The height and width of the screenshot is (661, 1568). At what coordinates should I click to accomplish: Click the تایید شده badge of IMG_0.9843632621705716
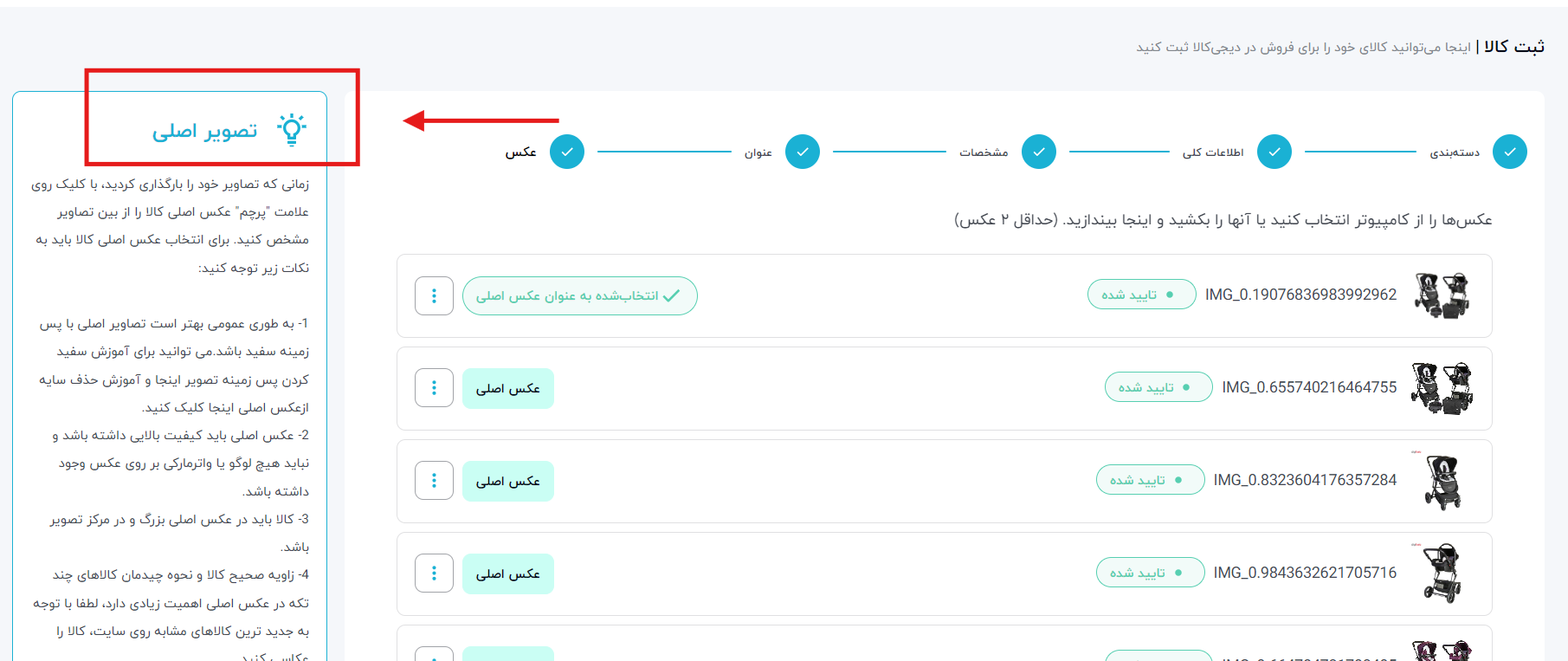point(1149,573)
